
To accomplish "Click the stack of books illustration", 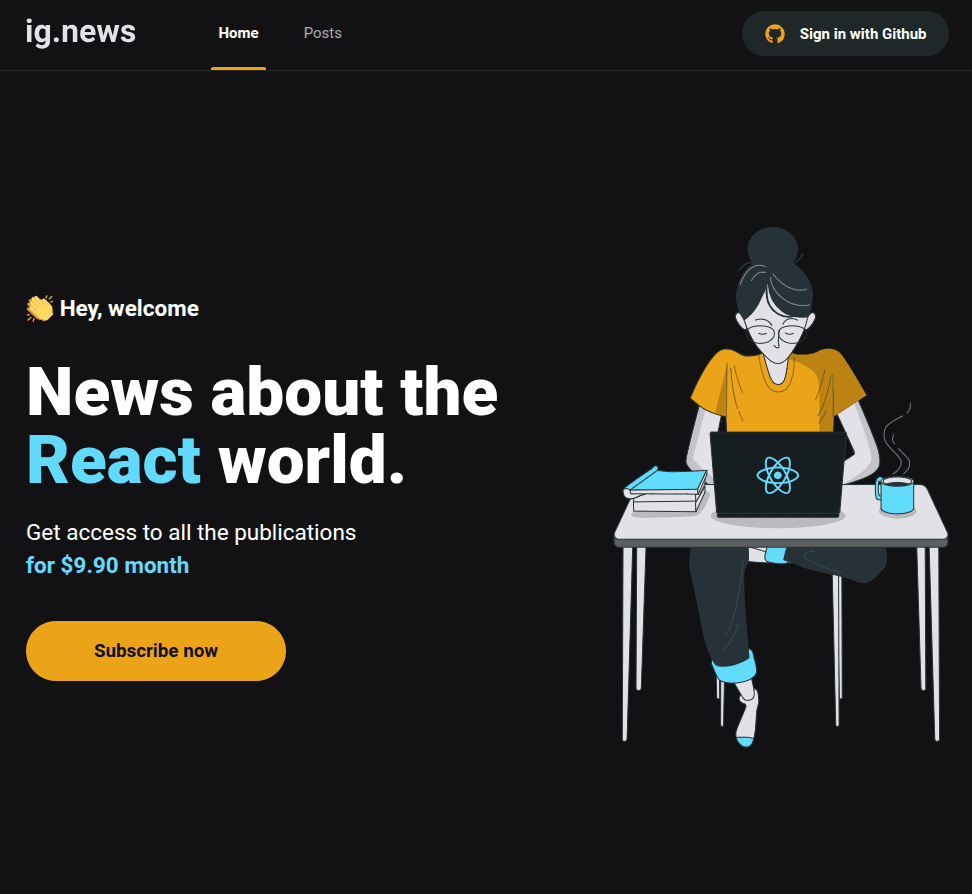I will coord(665,493).
